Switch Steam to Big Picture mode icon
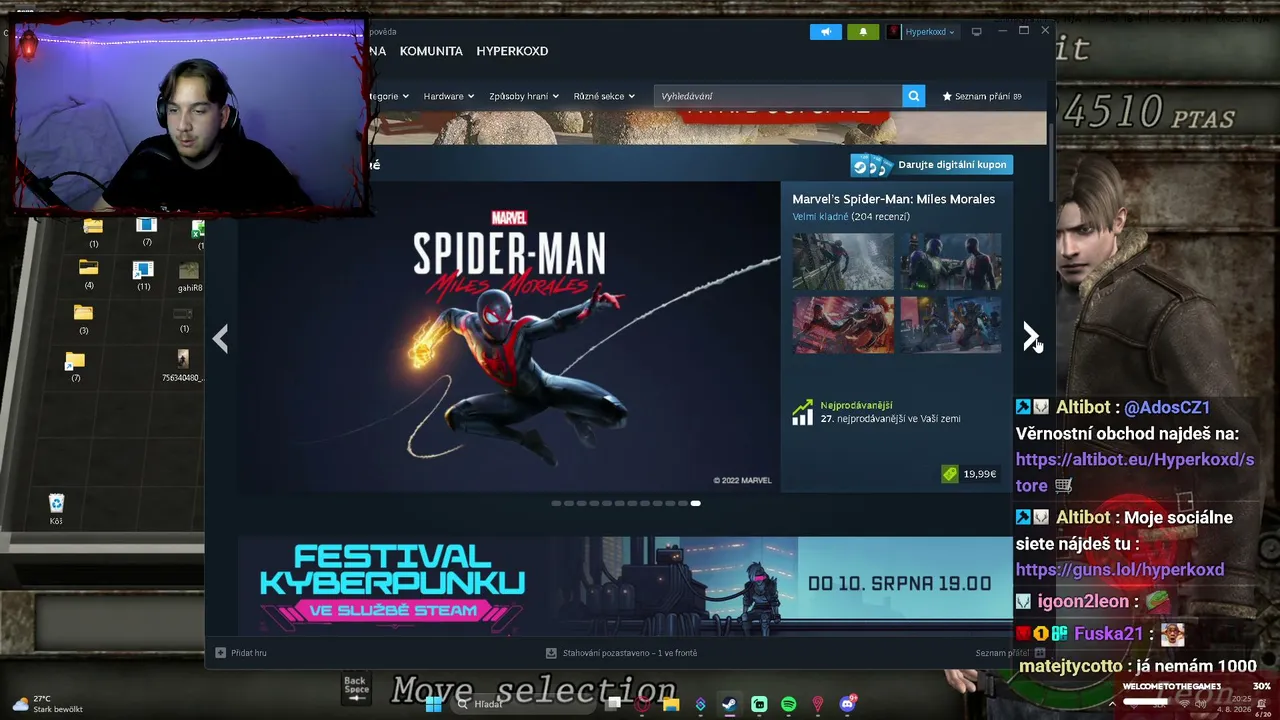 (977, 32)
